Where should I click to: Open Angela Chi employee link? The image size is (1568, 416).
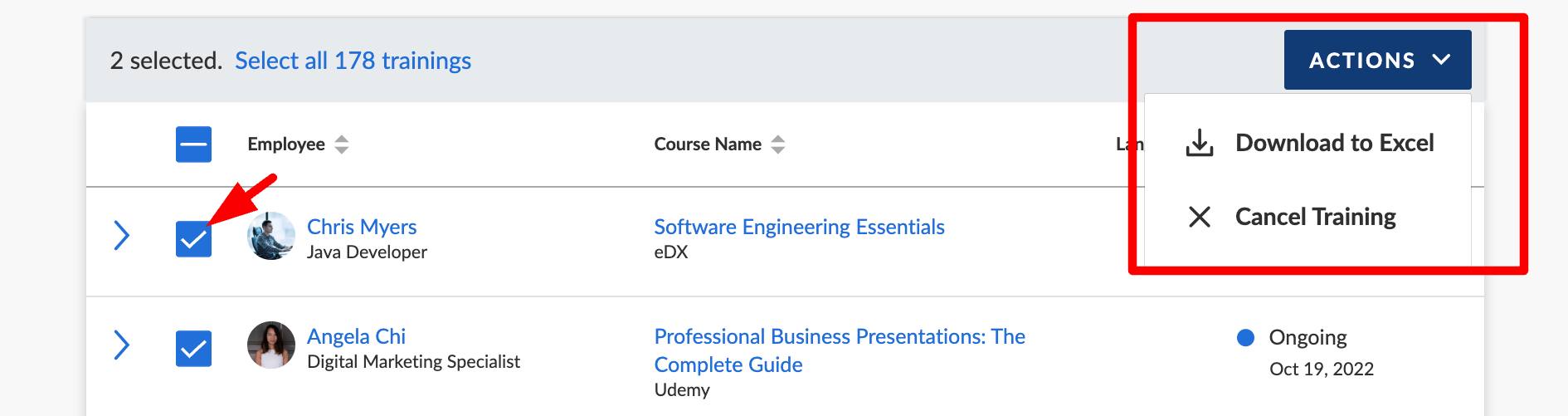tap(356, 336)
